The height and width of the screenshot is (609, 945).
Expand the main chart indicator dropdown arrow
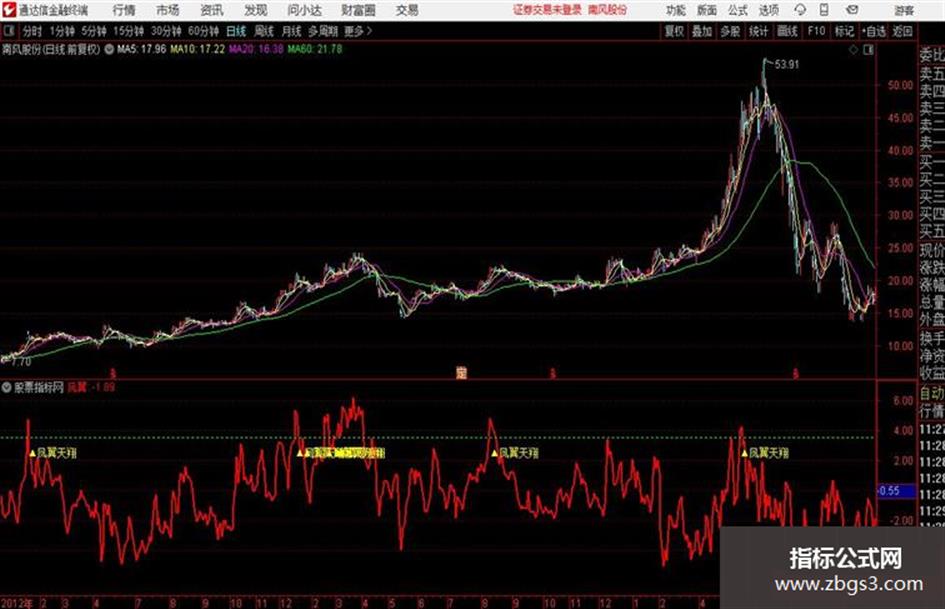(109, 49)
